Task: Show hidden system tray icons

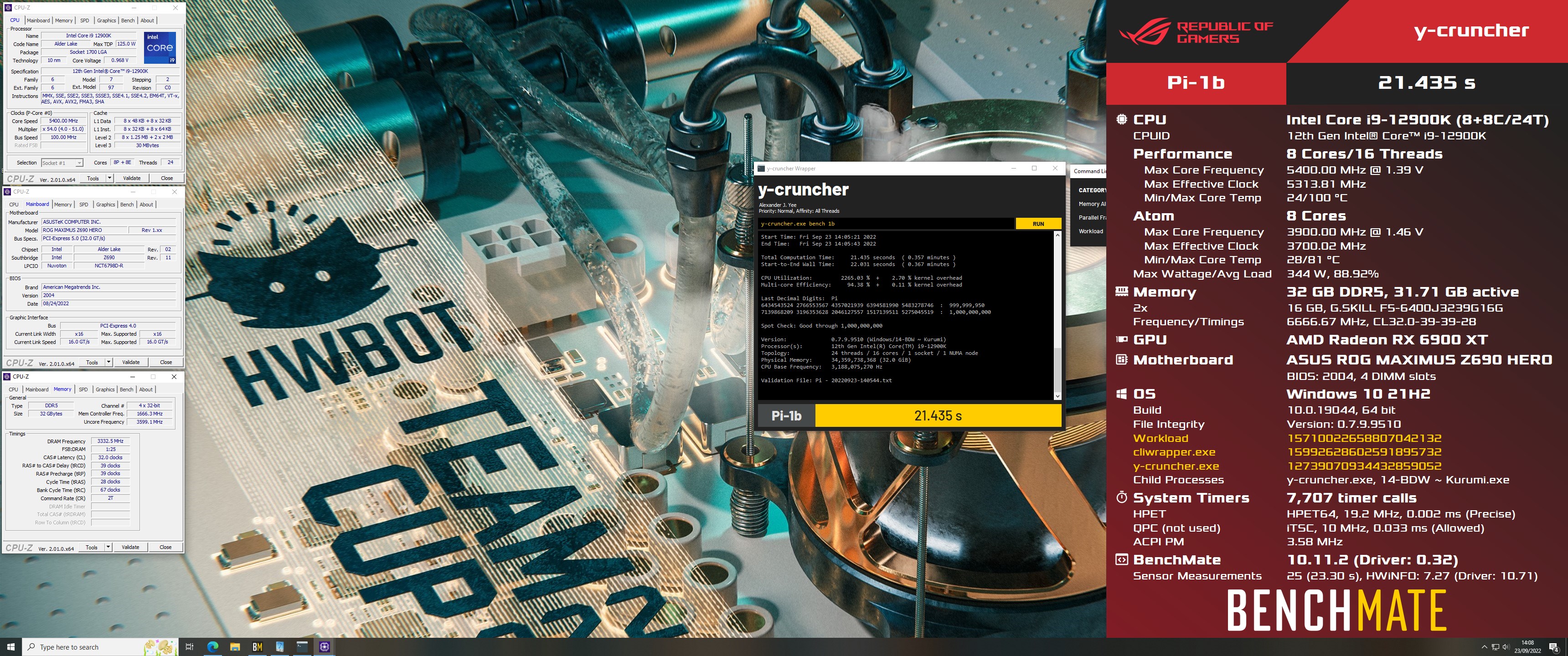Action: 1484,647
